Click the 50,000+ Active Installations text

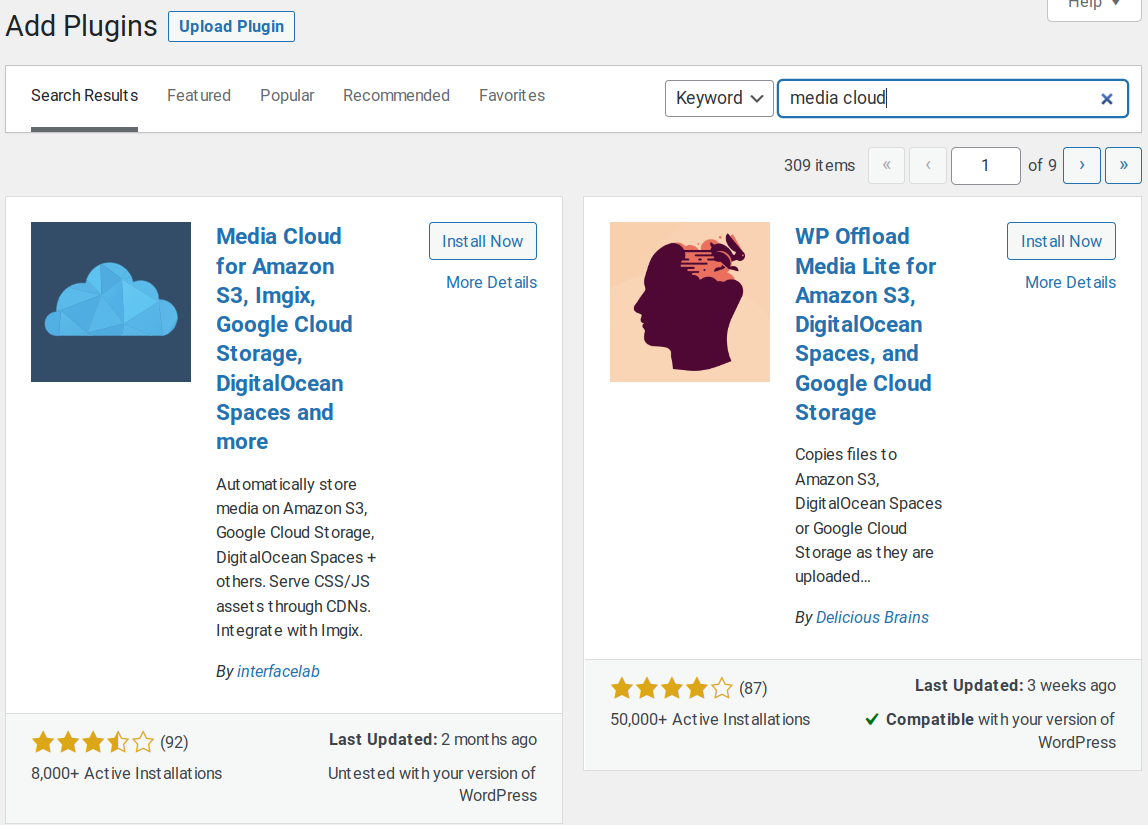click(710, 720)
